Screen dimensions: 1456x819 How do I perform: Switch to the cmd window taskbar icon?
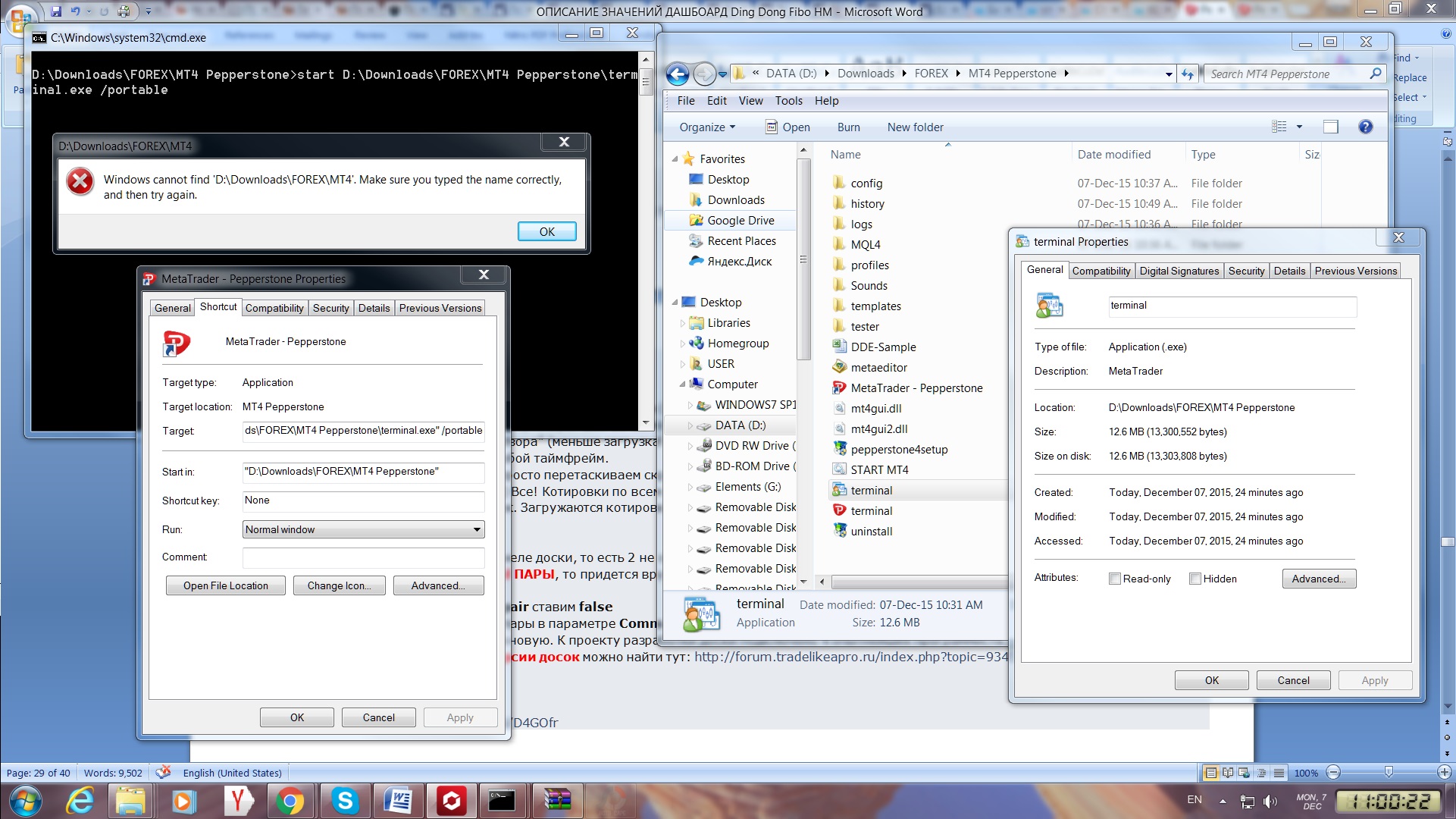502,801
